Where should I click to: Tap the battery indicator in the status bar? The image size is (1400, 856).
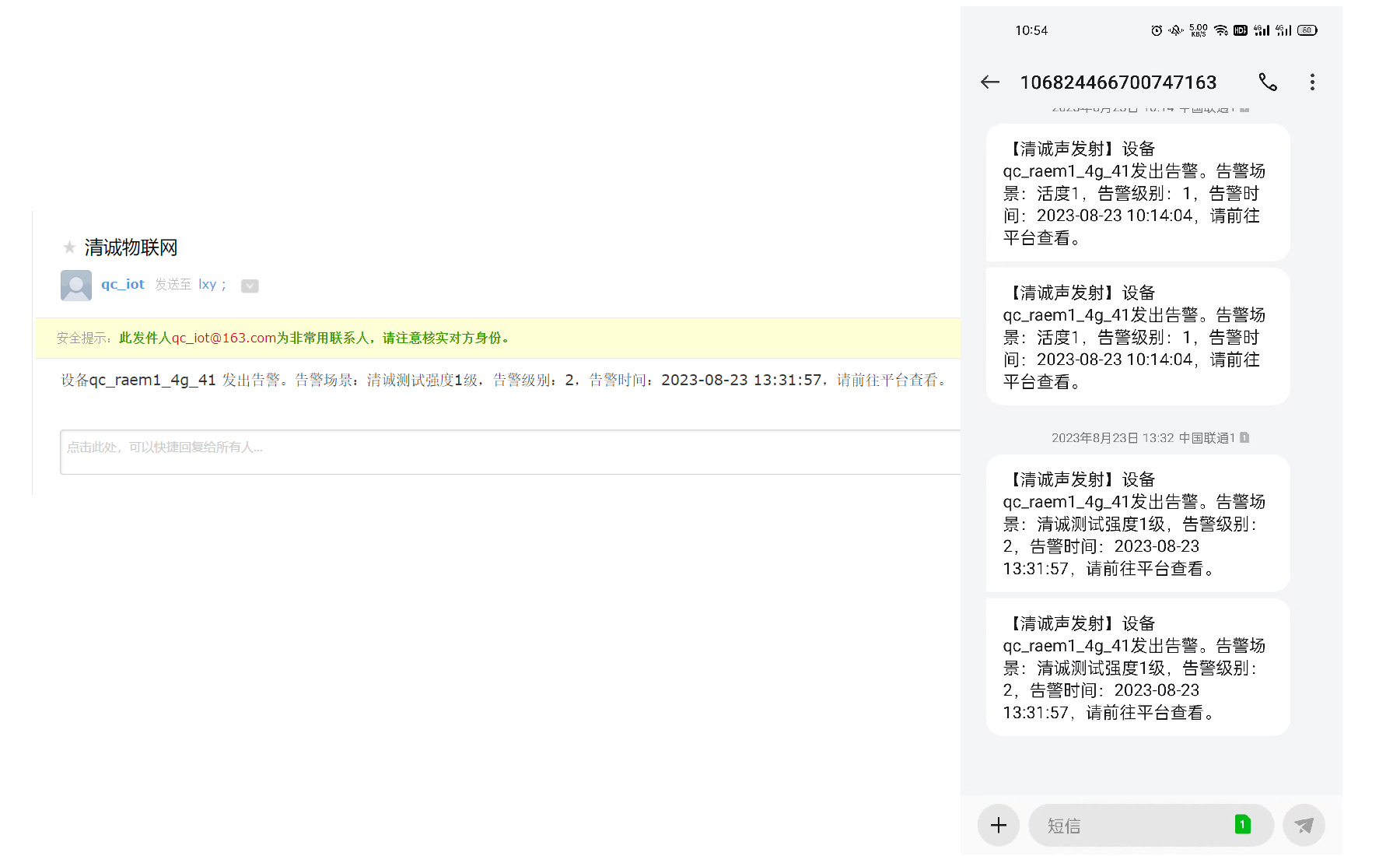tap(1307, 30)
